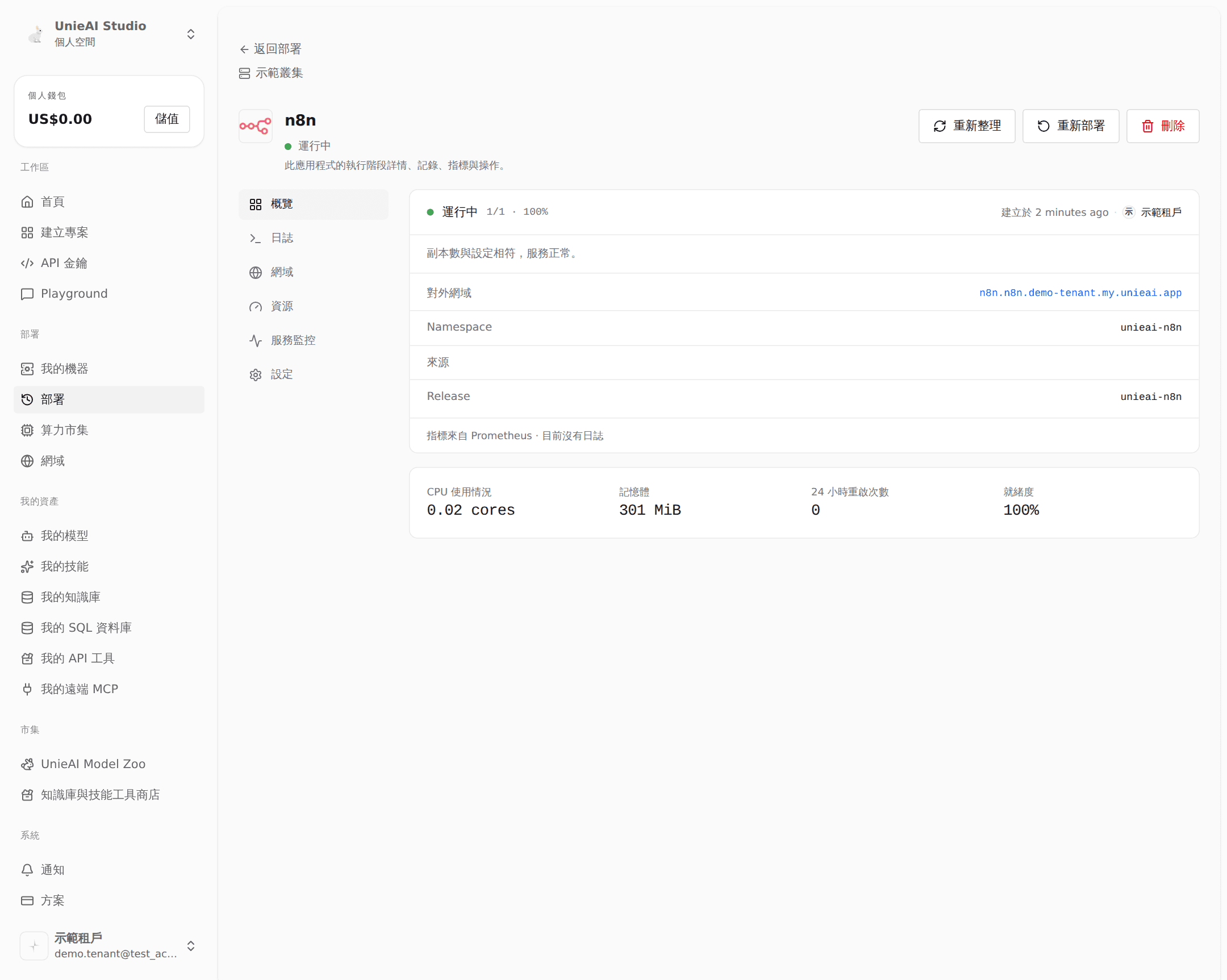This screenshot has height=980, width=1227.
Task: Open the n8n.n8n.demo-tenant.my.unieai.app domain link
Action: point(1080,293)
